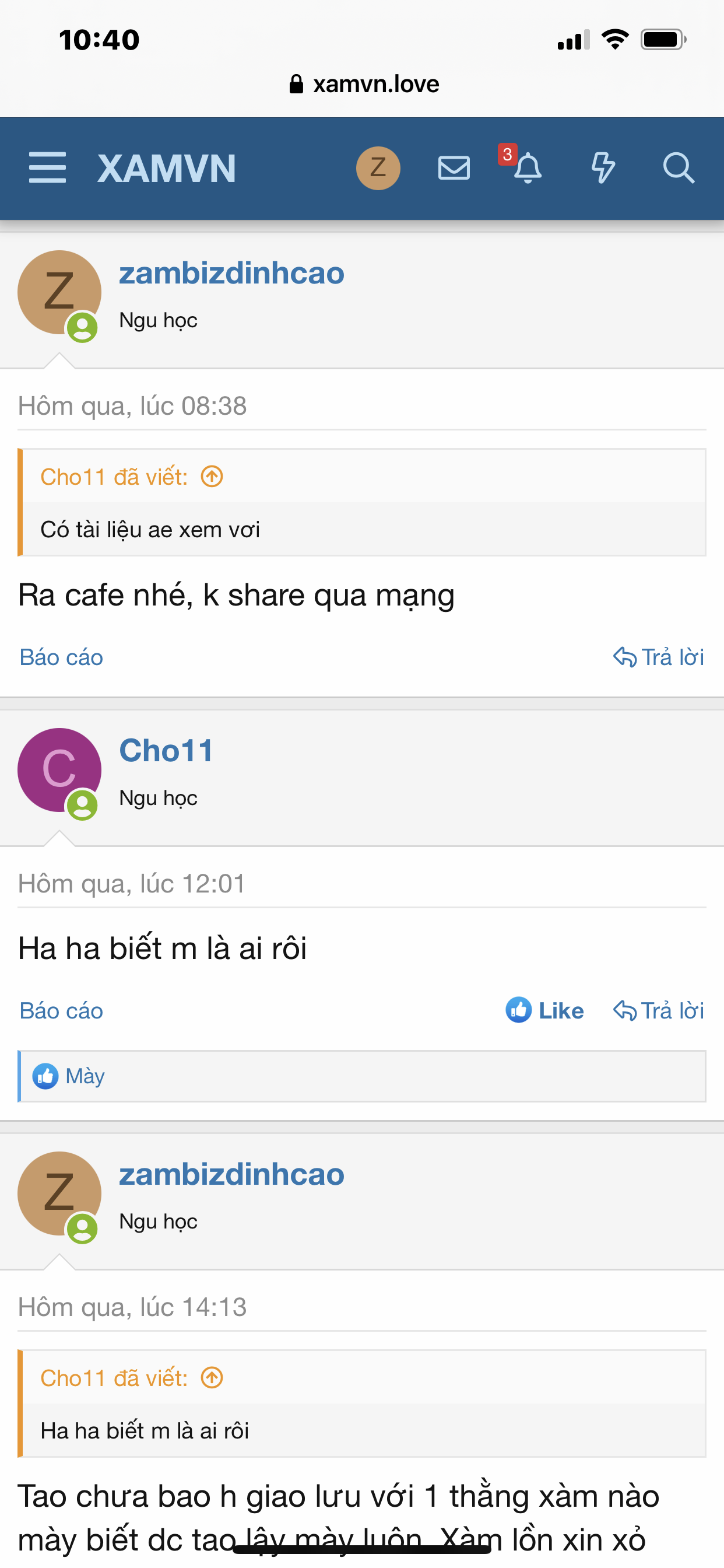
Task: Open the mail inbox envelope icon
Action: tap(454, 168)
